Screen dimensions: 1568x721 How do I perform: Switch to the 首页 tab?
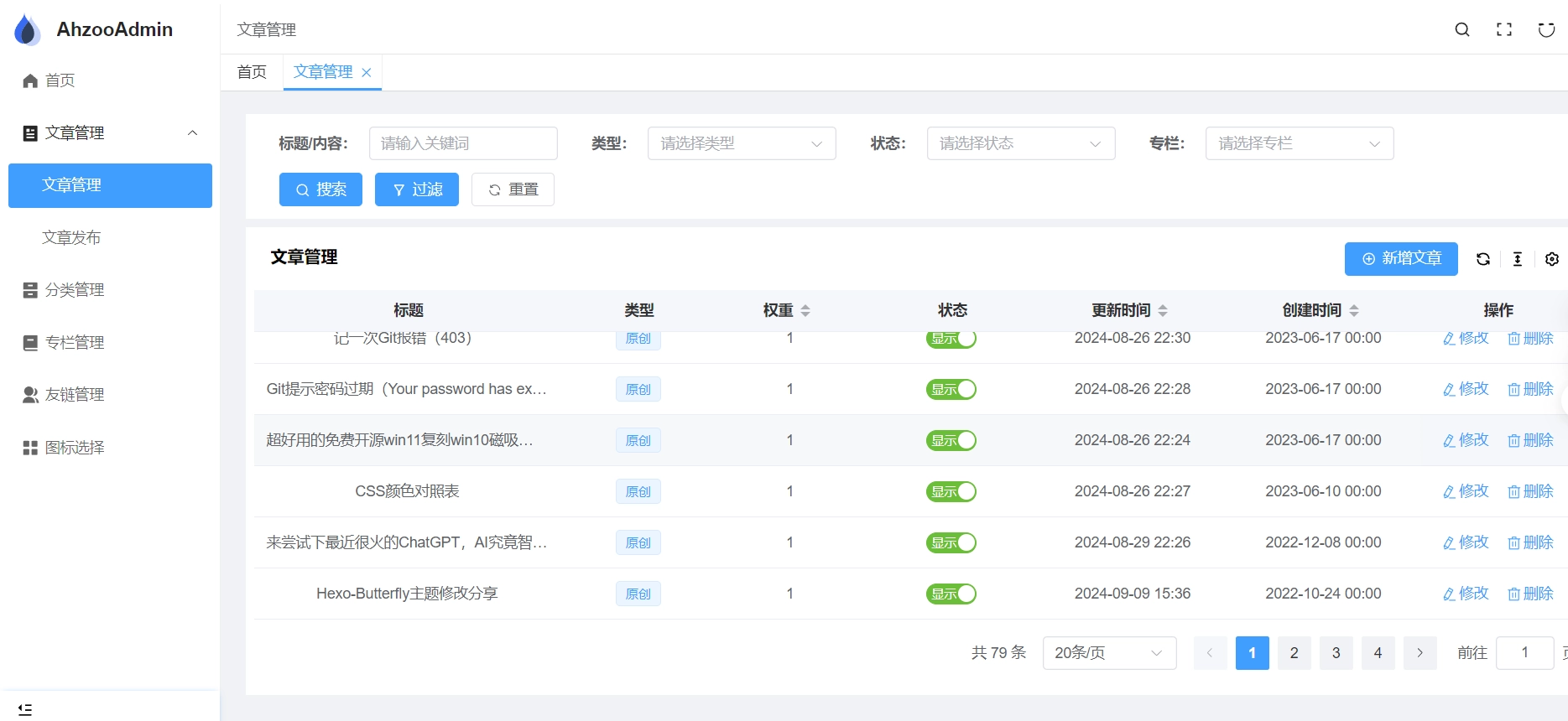252,72
